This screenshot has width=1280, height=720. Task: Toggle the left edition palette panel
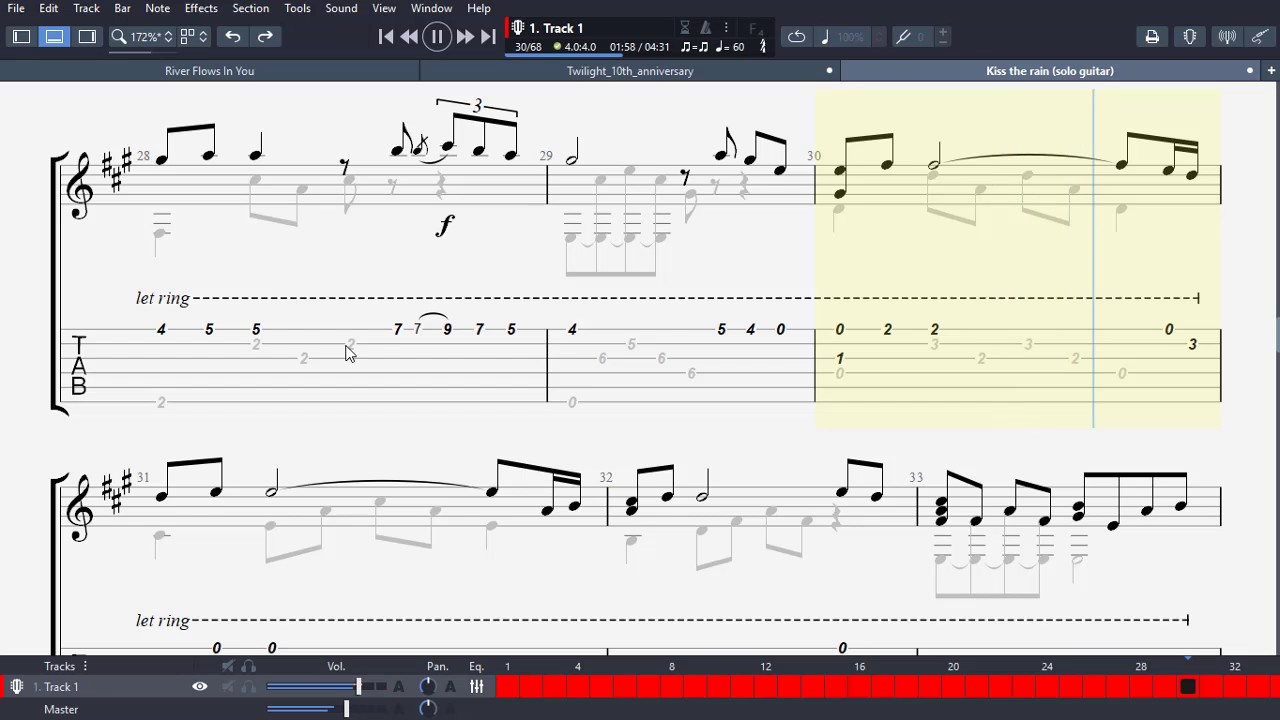pos(21,37)
